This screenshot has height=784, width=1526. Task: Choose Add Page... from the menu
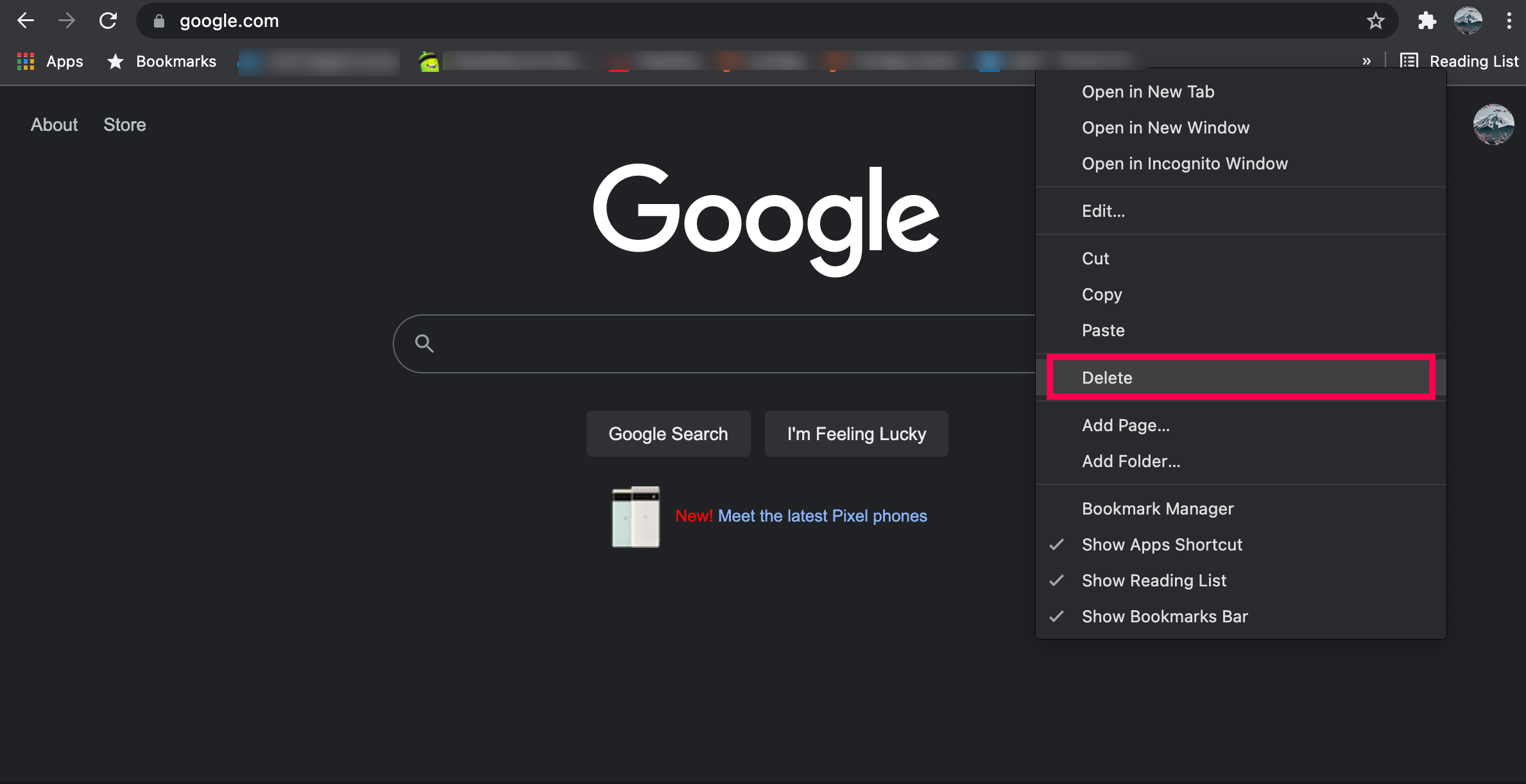[x=1240, y=425]
